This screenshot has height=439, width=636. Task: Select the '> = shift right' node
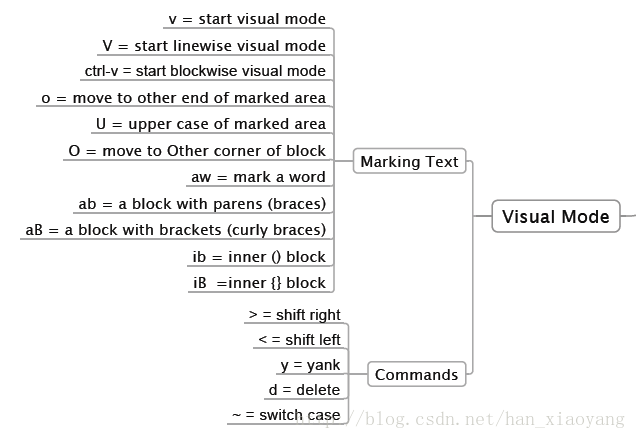pyautogui.click(x=295, y=315)
